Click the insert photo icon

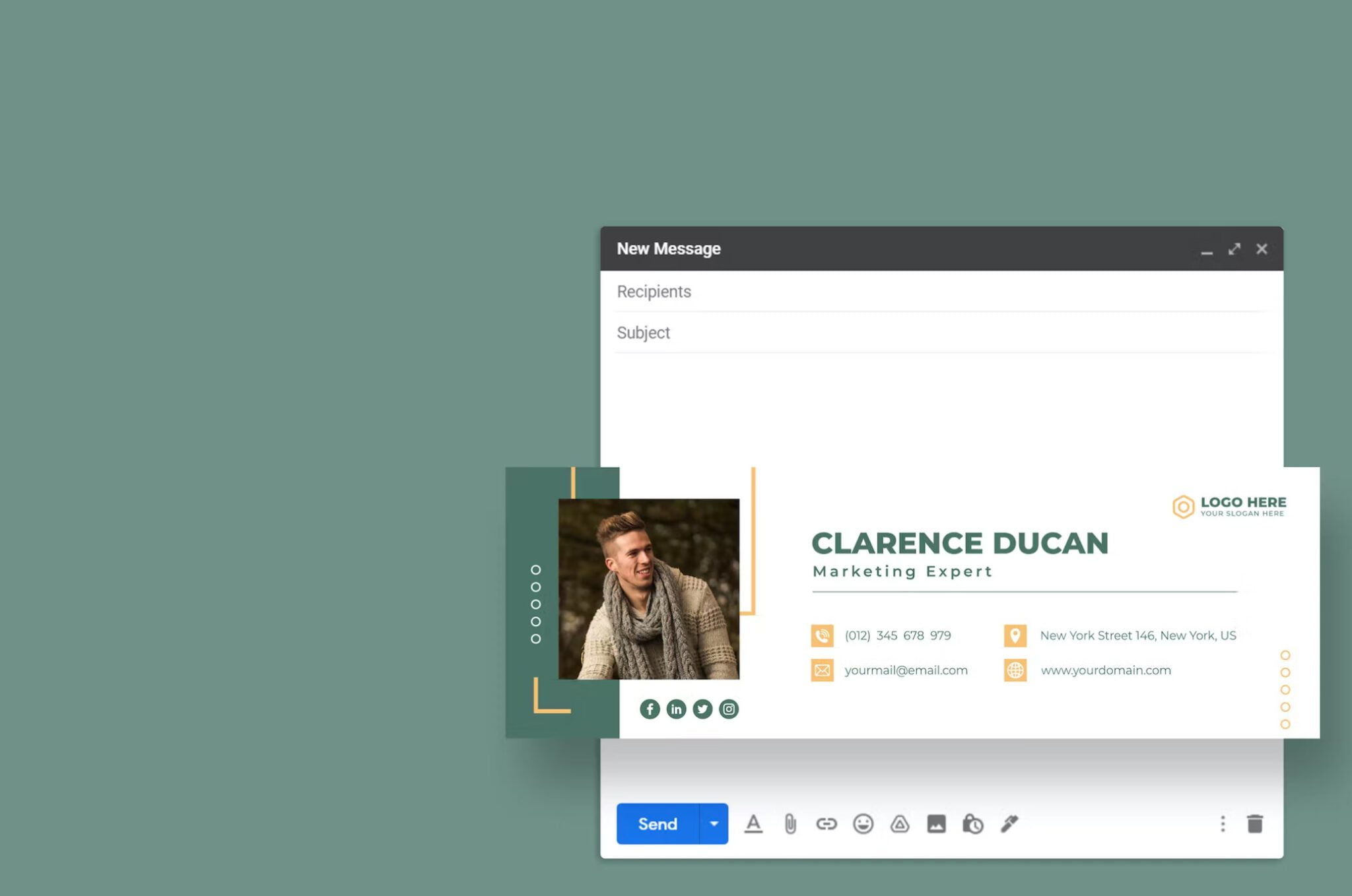click(x=936, y=823)
